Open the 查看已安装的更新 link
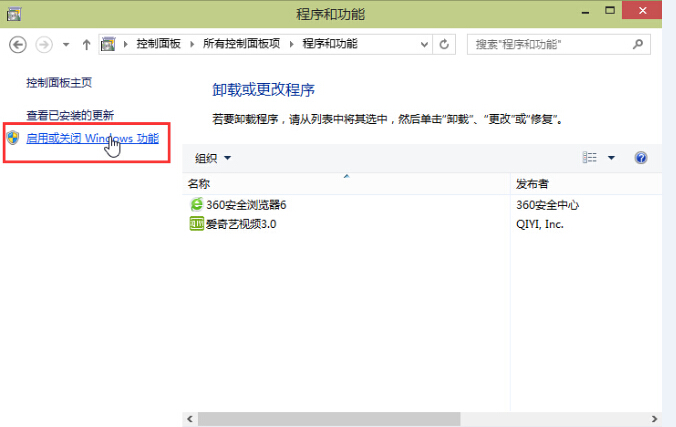Screen dimensions: 676x427 (70, 116)
